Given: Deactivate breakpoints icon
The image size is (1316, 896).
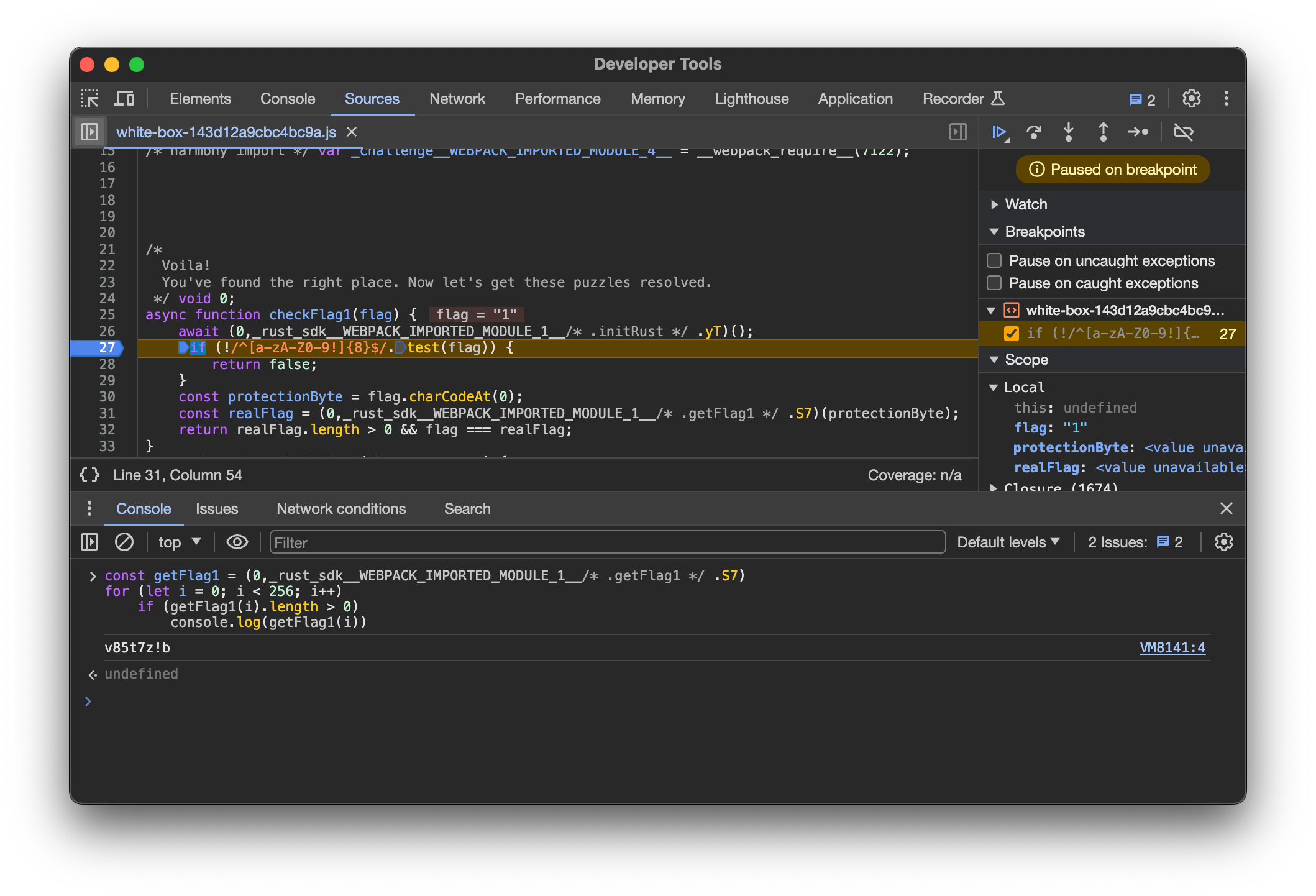Looking at the screenshot, I should [x=1184, y=132].
